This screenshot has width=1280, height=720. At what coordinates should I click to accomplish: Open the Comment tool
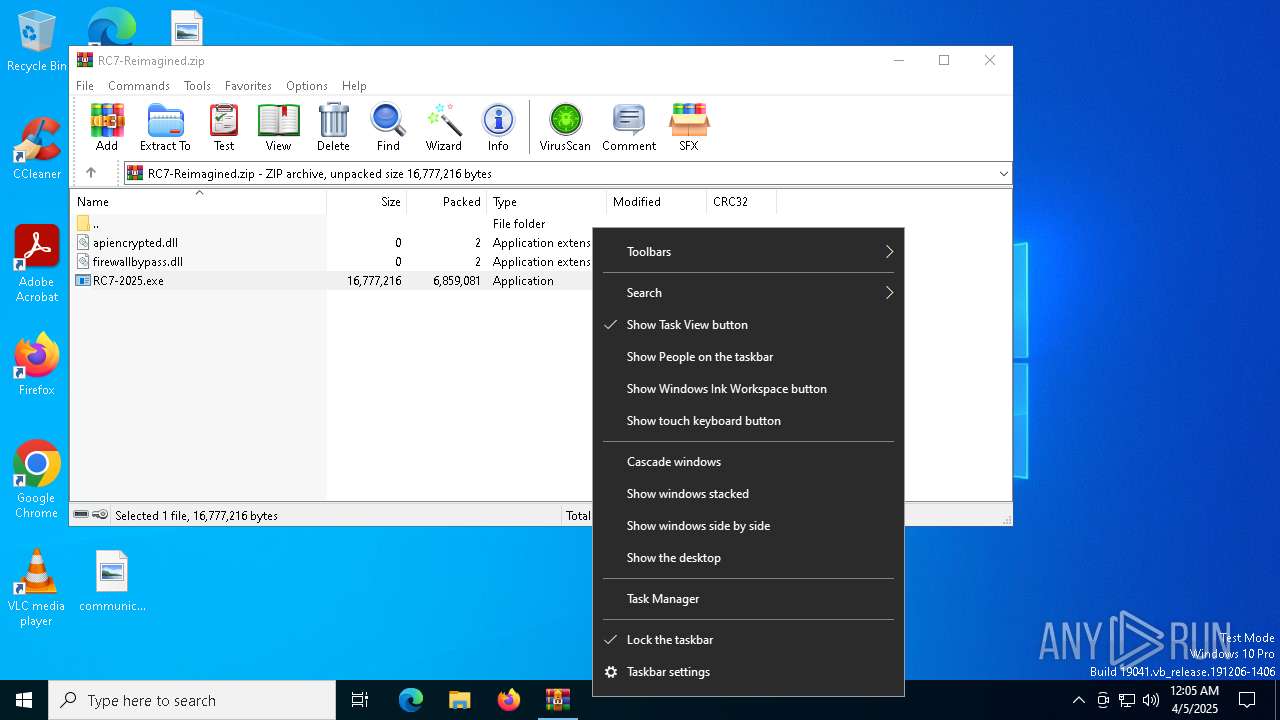(629, 127)
